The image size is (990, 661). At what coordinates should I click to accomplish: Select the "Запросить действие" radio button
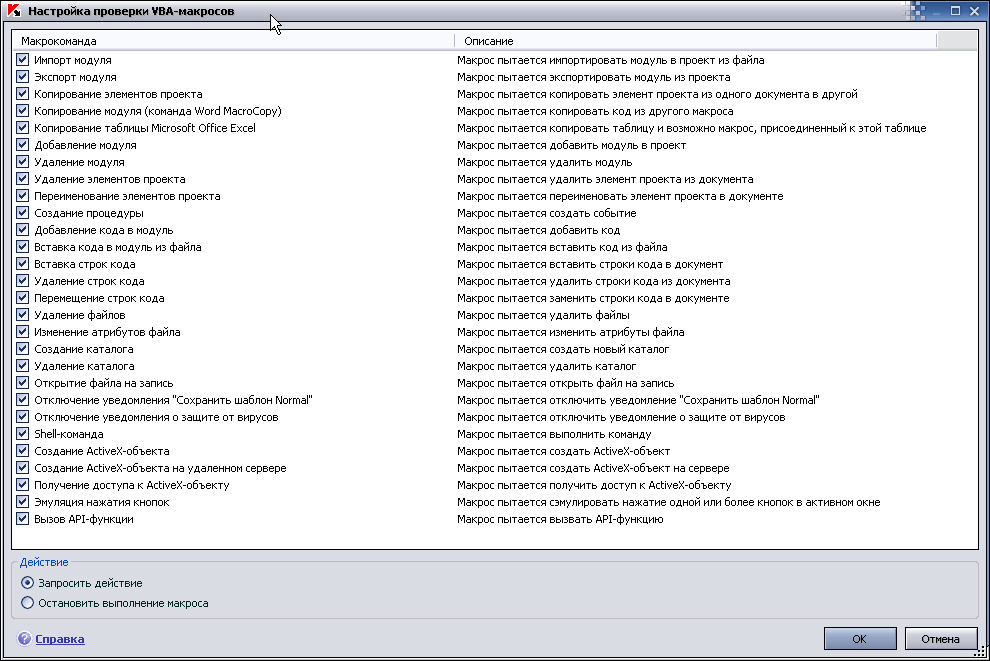[28, 583]
